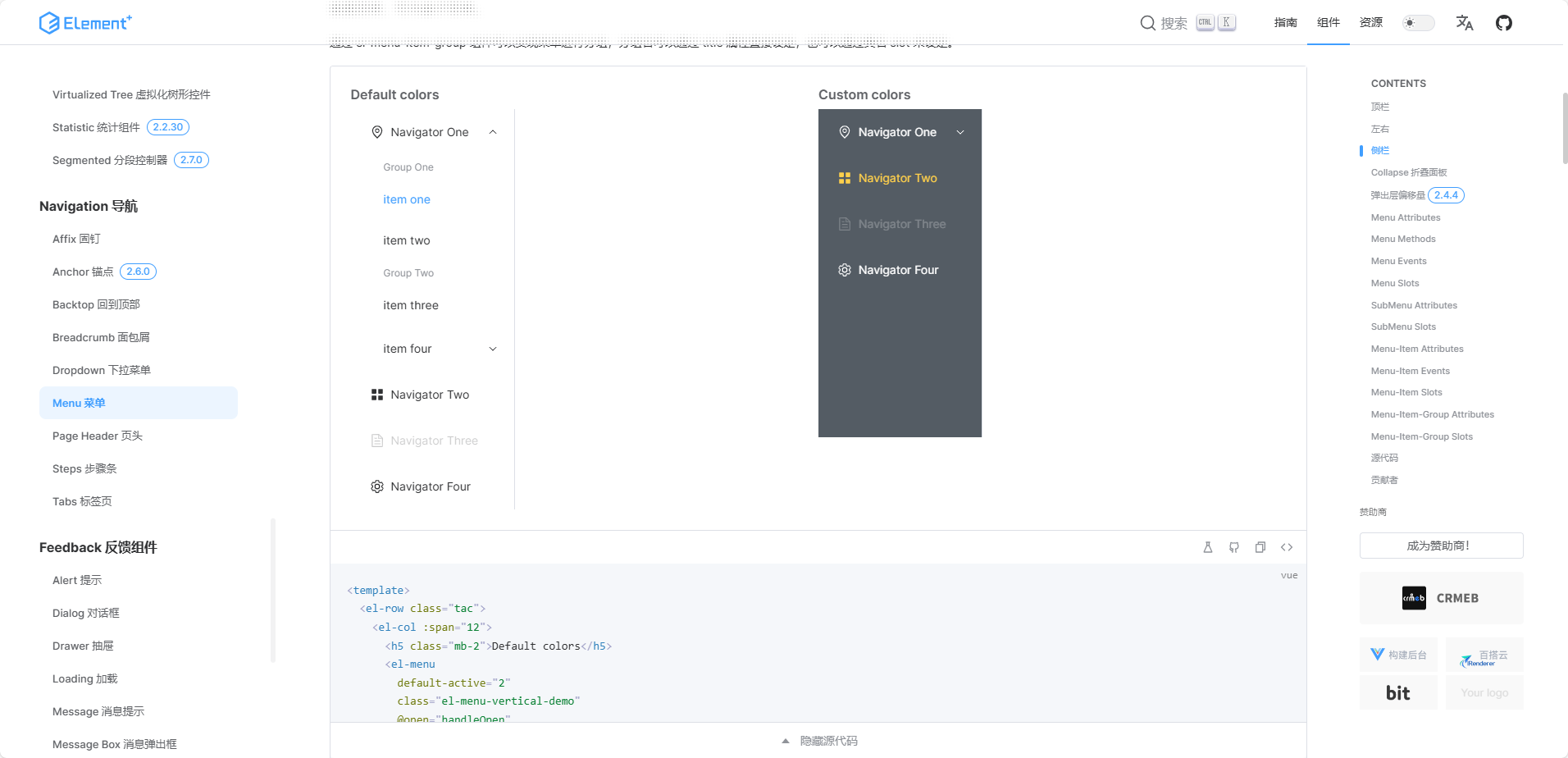Viewport: 1568px width, 758px height.
Task: Select active Menu 菜单 sidebar item
Action: 139,403
